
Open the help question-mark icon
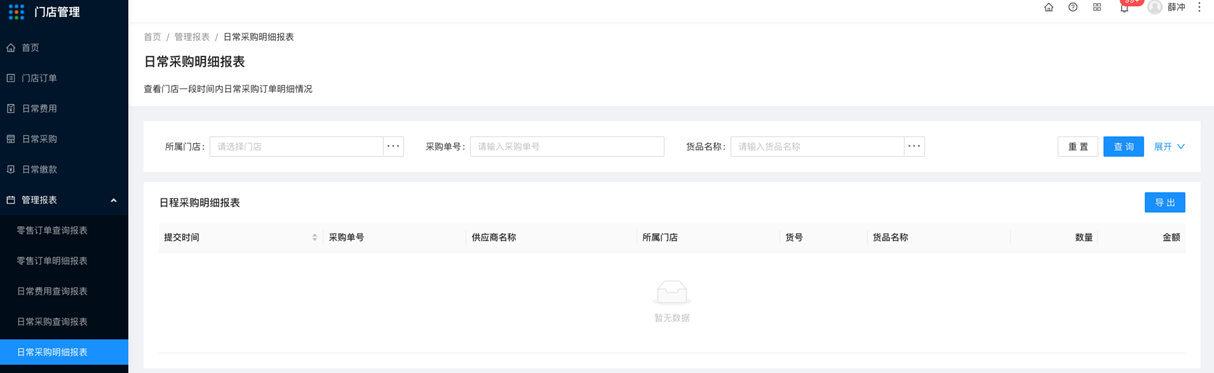(x=1073, y=7)
